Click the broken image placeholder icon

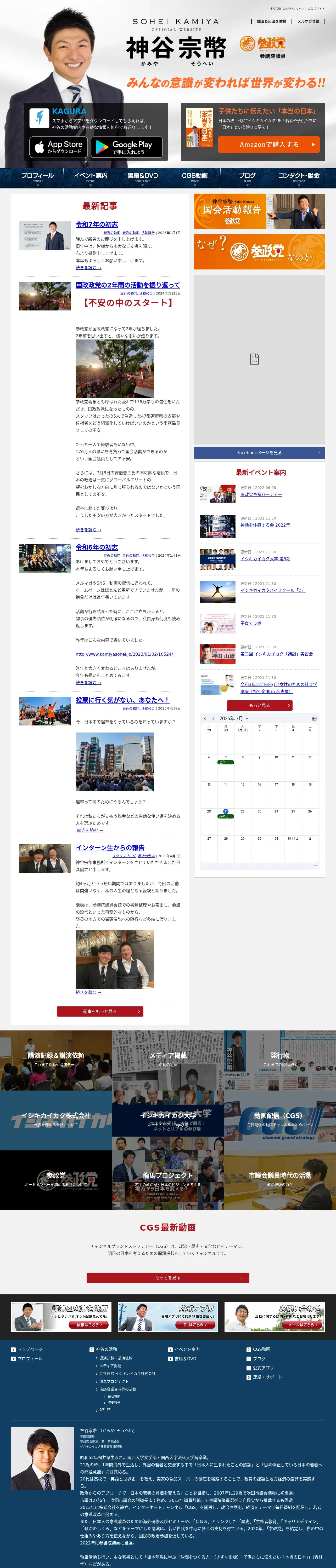[254, 359]
